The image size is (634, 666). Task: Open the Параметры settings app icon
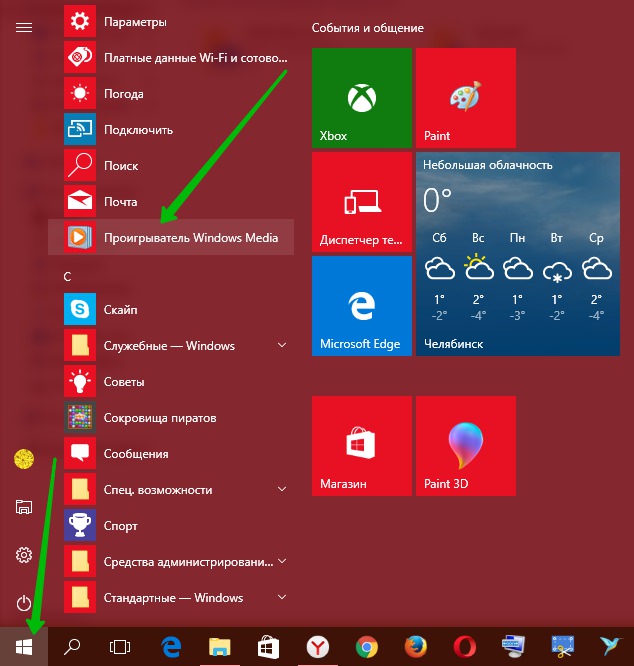pyautogui.click(x=80, y=21)
